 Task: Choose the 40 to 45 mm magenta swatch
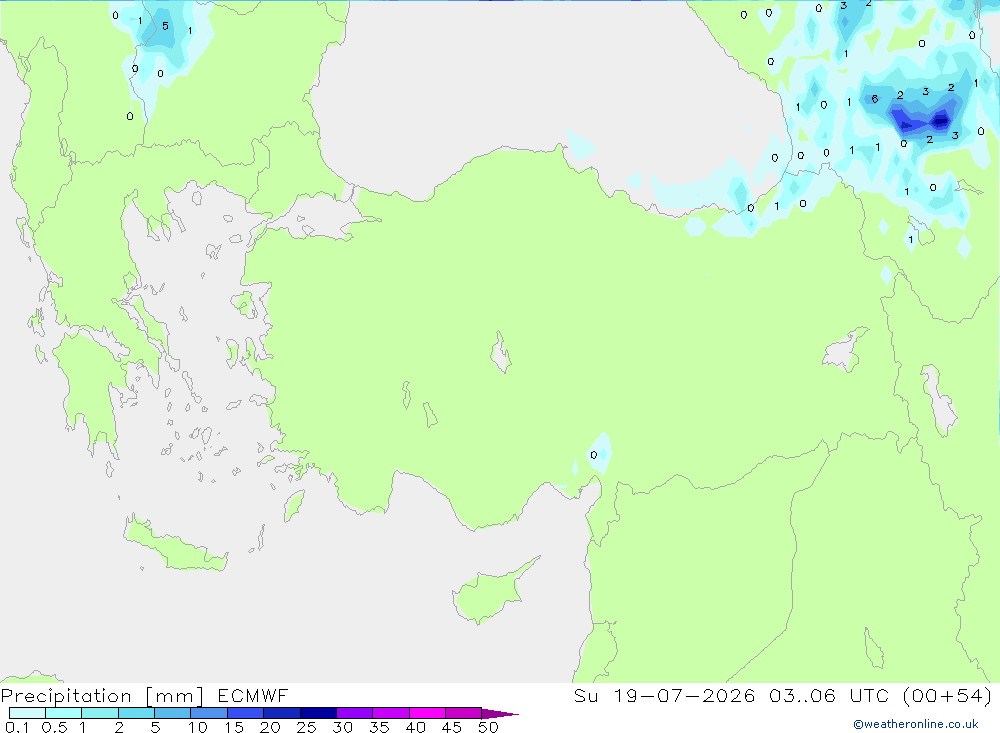point(427,713)
